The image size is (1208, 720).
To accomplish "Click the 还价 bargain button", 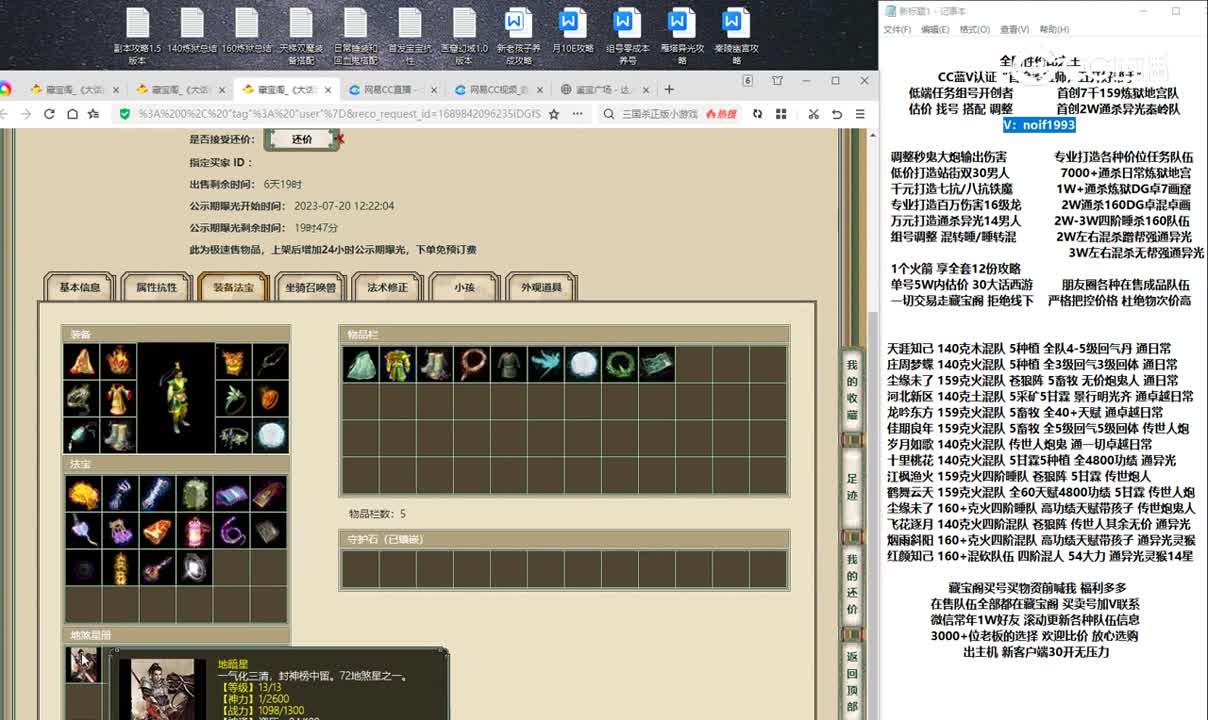I will [302, 140].
